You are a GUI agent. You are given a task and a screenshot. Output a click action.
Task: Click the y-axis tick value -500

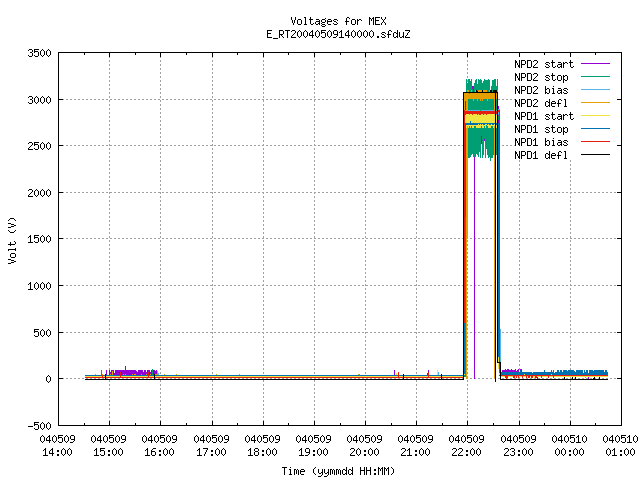tap(40, 426)
